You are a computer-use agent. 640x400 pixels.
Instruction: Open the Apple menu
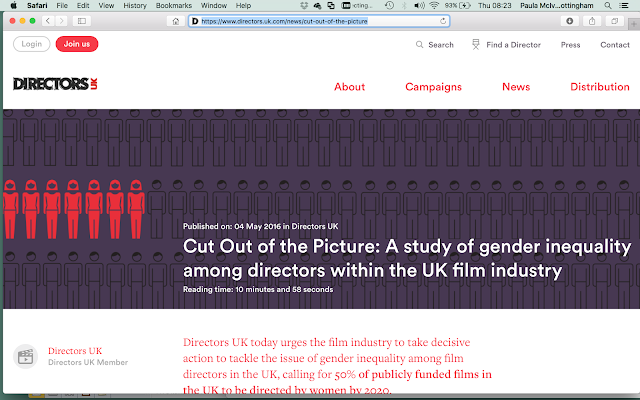click(13, 5)
